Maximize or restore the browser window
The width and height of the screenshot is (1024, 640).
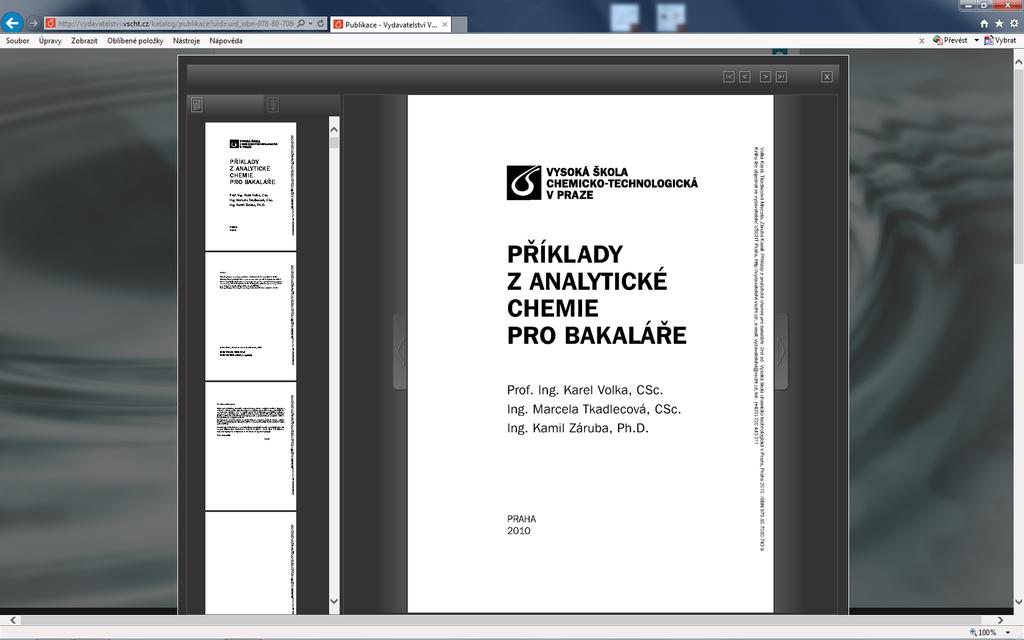click(x=985, y=5)
